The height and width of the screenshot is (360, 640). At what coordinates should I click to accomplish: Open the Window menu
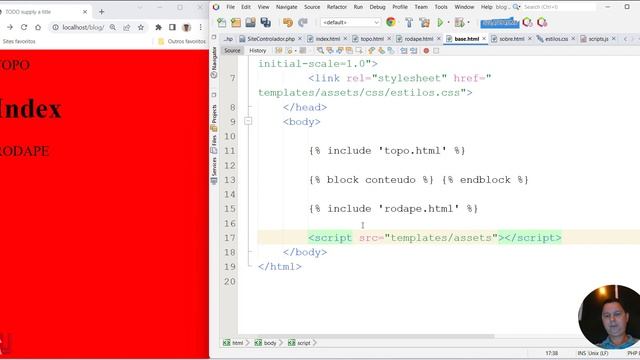tap(464, 7)
